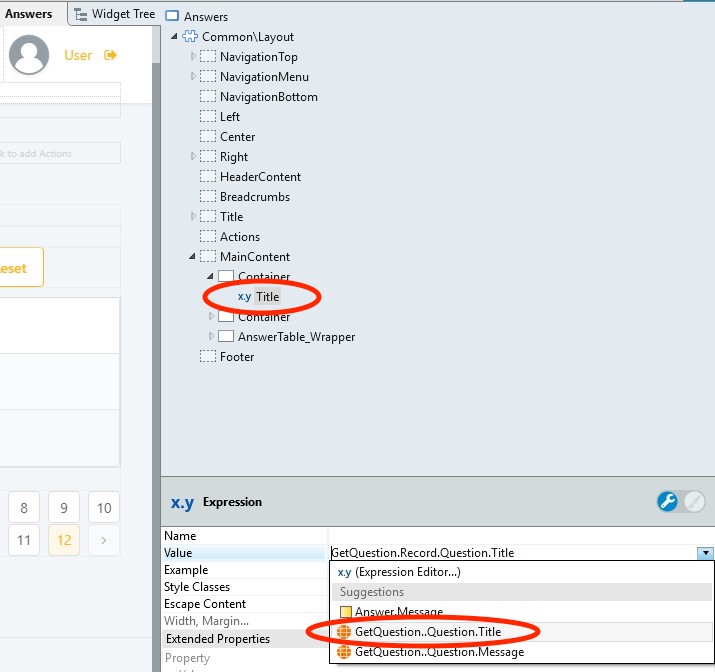Switch to styles with the brush icon

(x=695, y=501)
